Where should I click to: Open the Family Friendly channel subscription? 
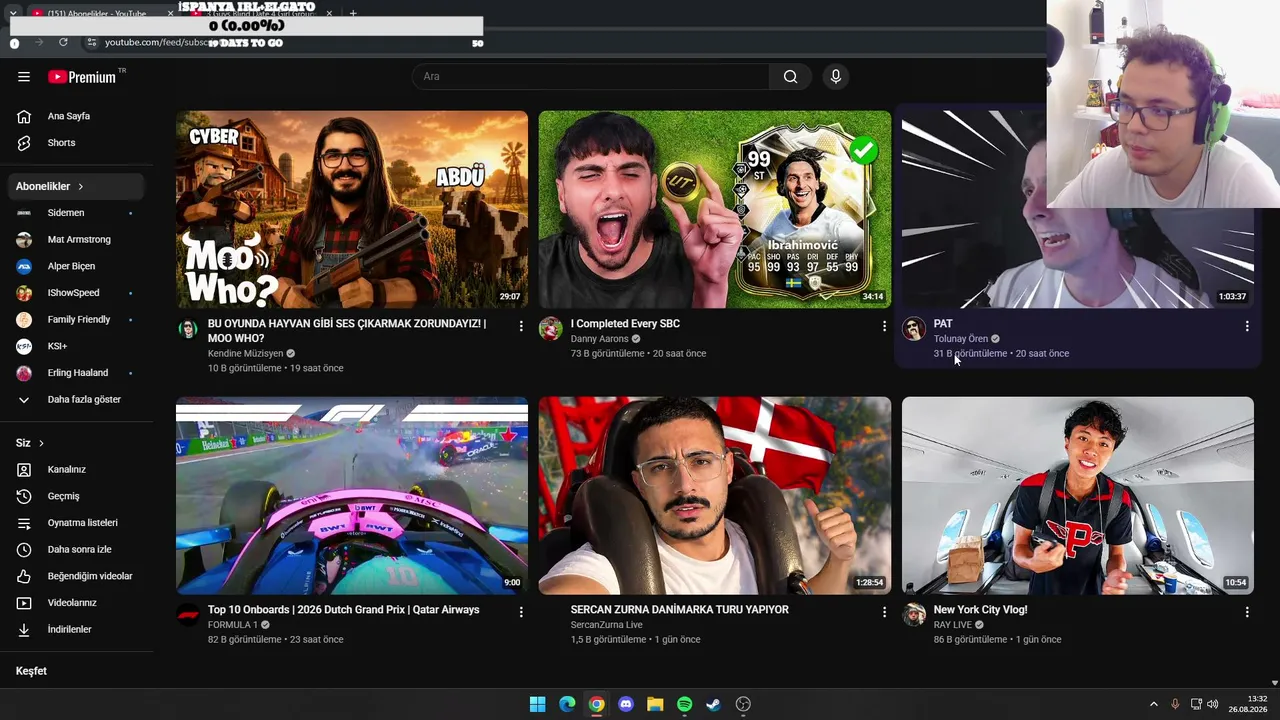pos(77,320)
